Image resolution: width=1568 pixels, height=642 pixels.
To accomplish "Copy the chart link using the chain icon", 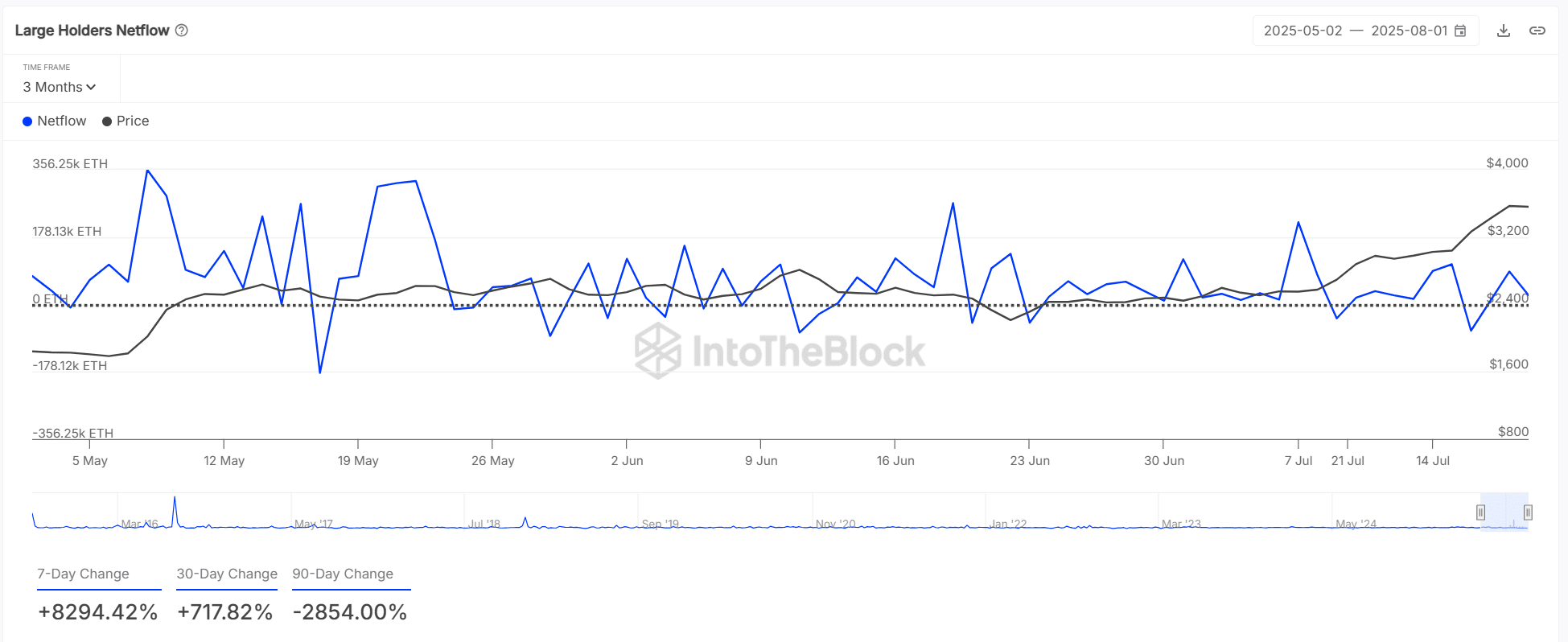I will pyautogui.click(x=1537, y=31).
